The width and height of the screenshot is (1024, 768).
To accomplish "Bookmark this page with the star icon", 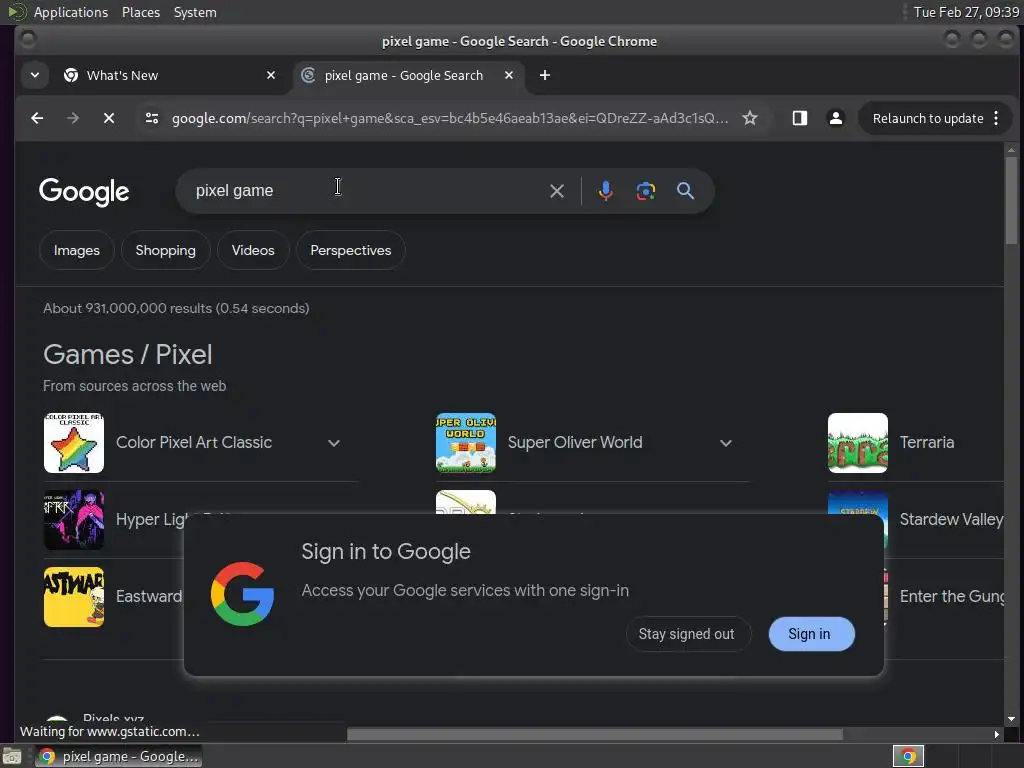I will [750, 118].
